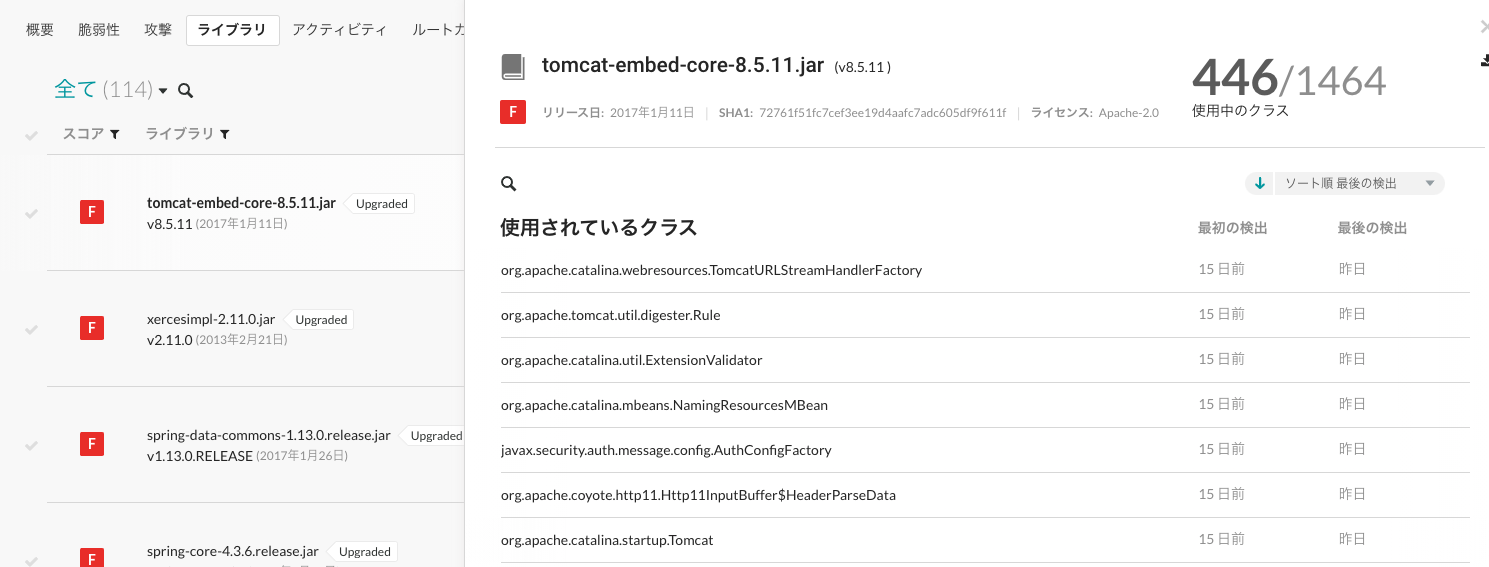Switch to the 脆弱性 tab

click(x=99, y=30)
